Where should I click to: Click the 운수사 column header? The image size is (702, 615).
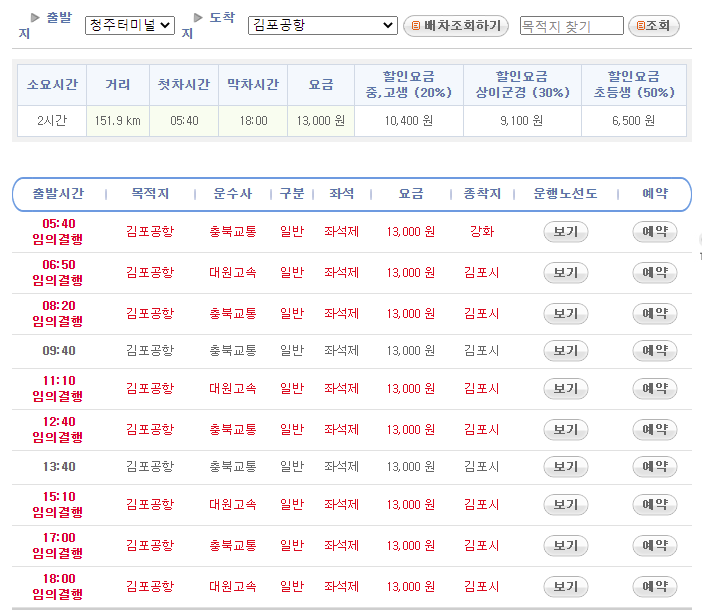233,194
